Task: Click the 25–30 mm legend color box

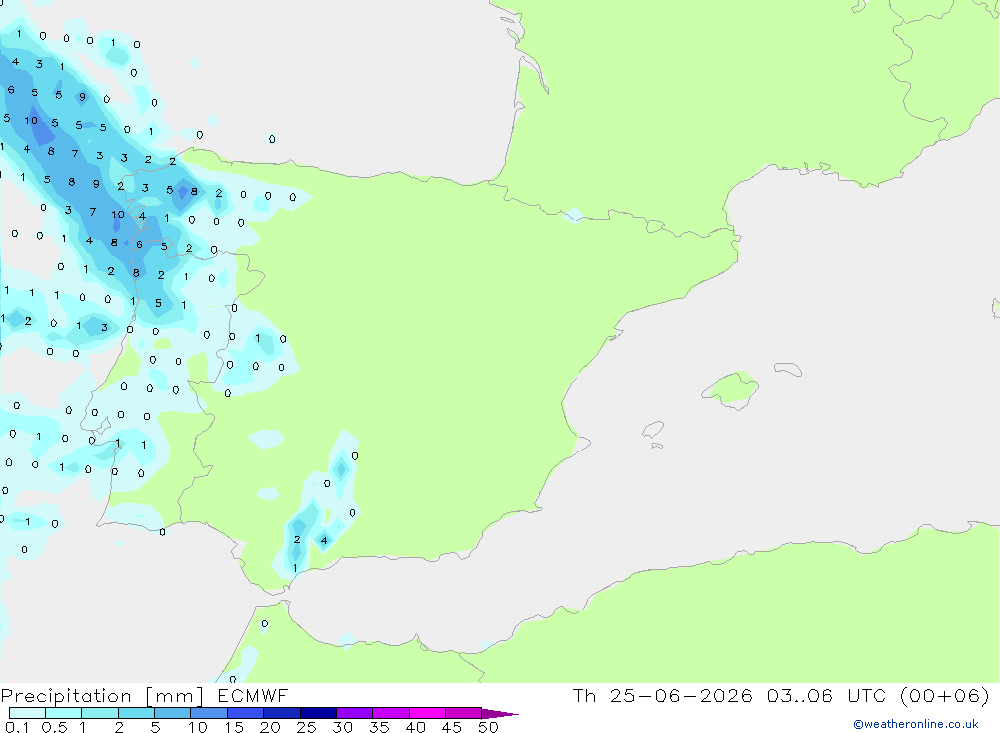Action: (x=318, y=713)
